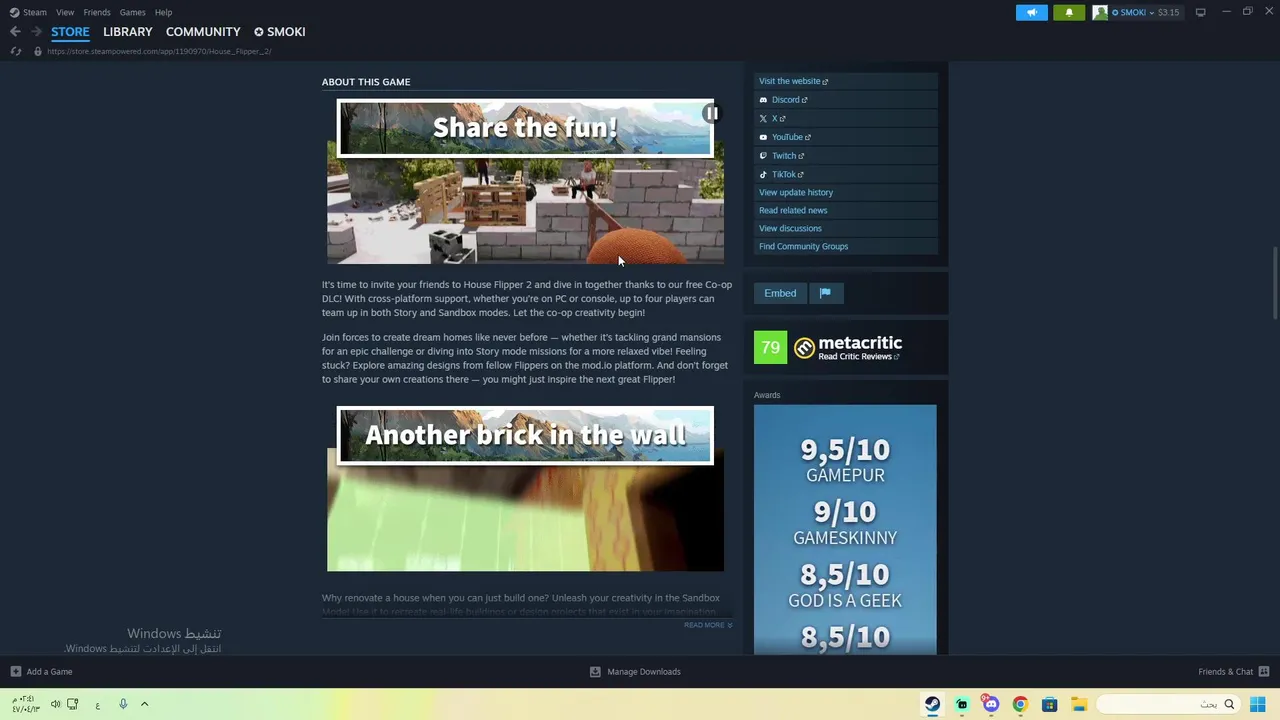Screen dimensions: 1280x720
Task: Click the taskbar language indicator
Action: point(97,705)
